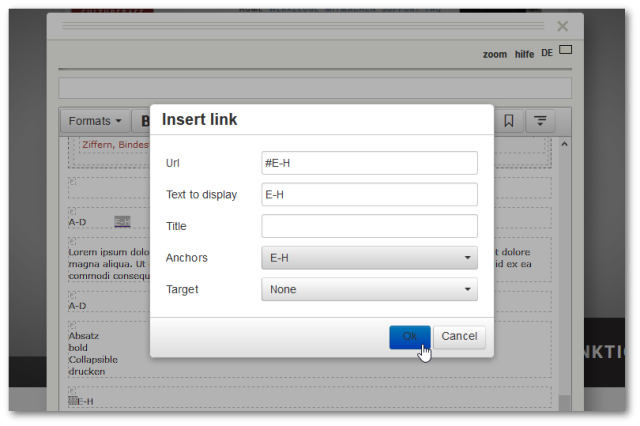Click the bookmark anchor icon in editor toolbar
This screenshot has height=426, width=640.
(x=508, y=121)
